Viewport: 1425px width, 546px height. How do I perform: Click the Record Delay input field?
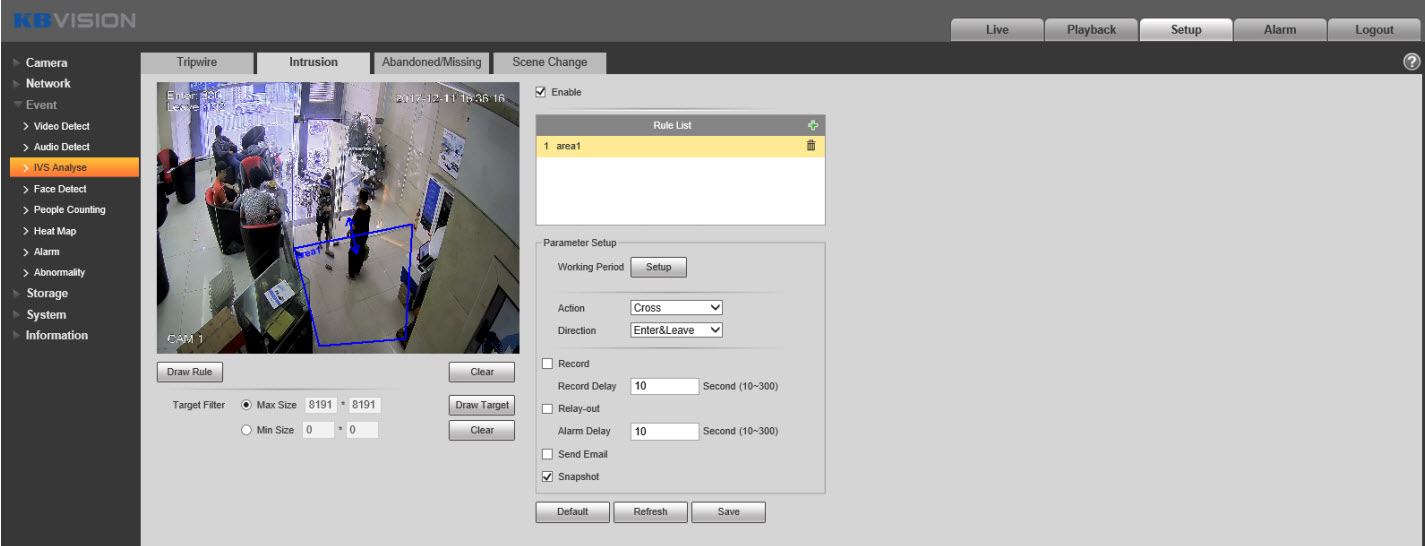point(664,386)
